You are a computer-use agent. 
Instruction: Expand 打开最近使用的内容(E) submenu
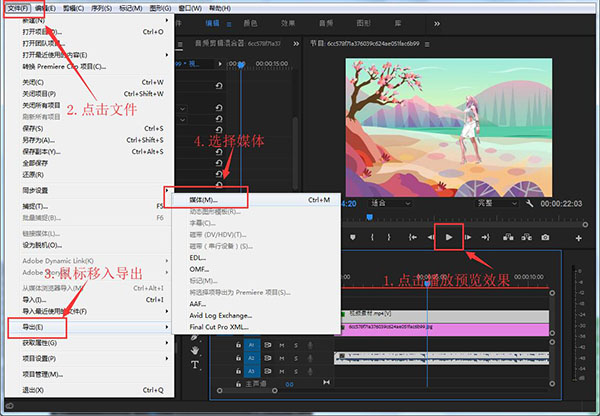pos(167,55)
